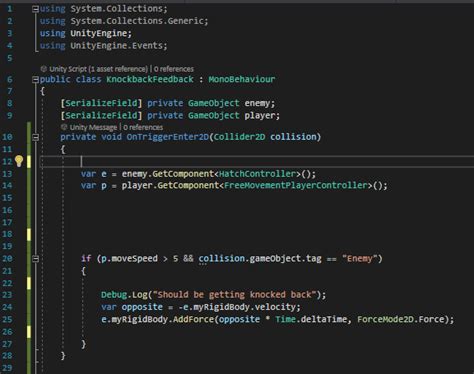Collapse the if statement block

(35, 259)
